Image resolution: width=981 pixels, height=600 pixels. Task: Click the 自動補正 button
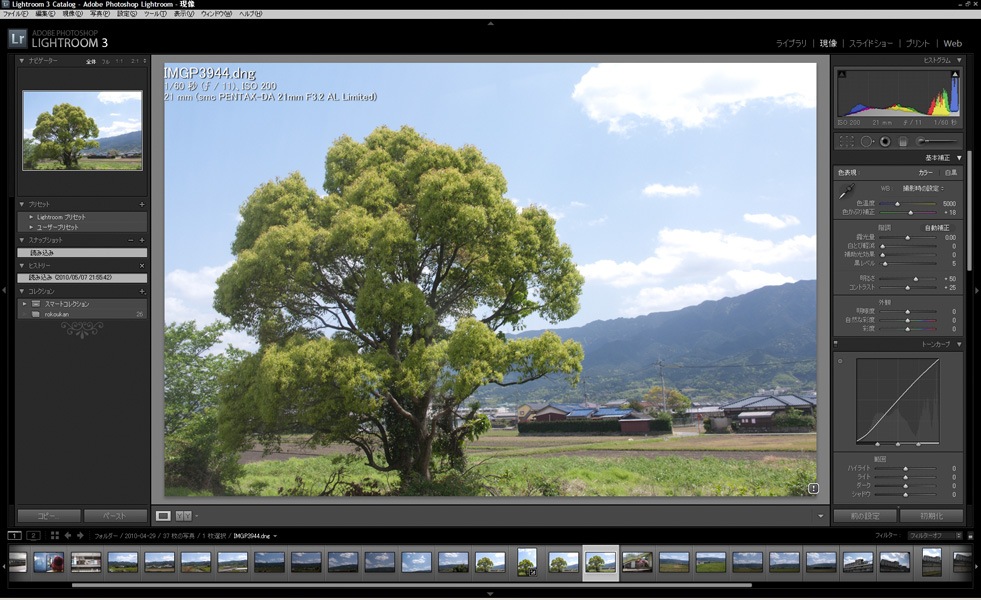tap(937, 228)
